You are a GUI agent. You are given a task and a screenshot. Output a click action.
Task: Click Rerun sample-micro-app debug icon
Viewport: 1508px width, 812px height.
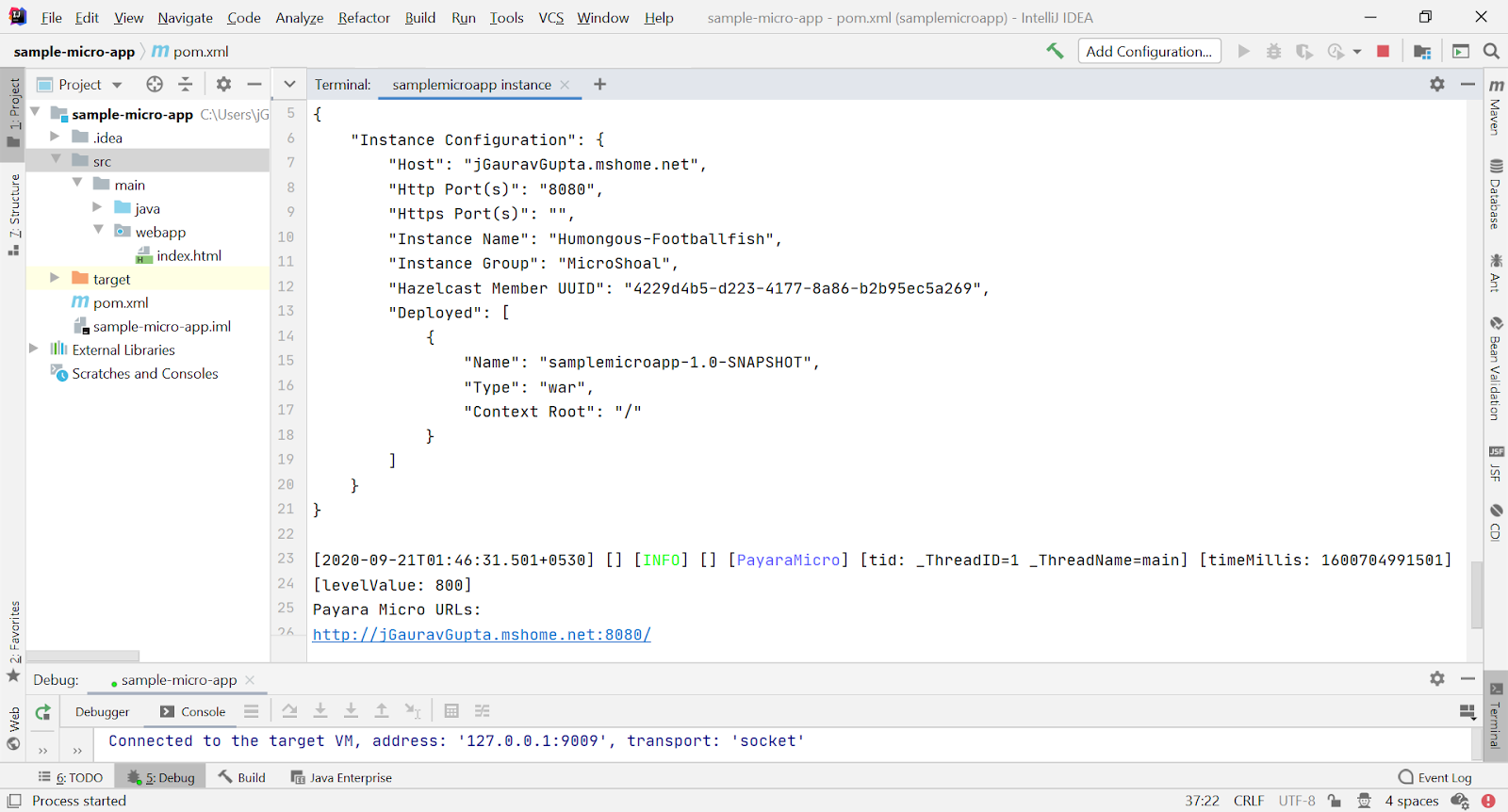pos(42,712)
